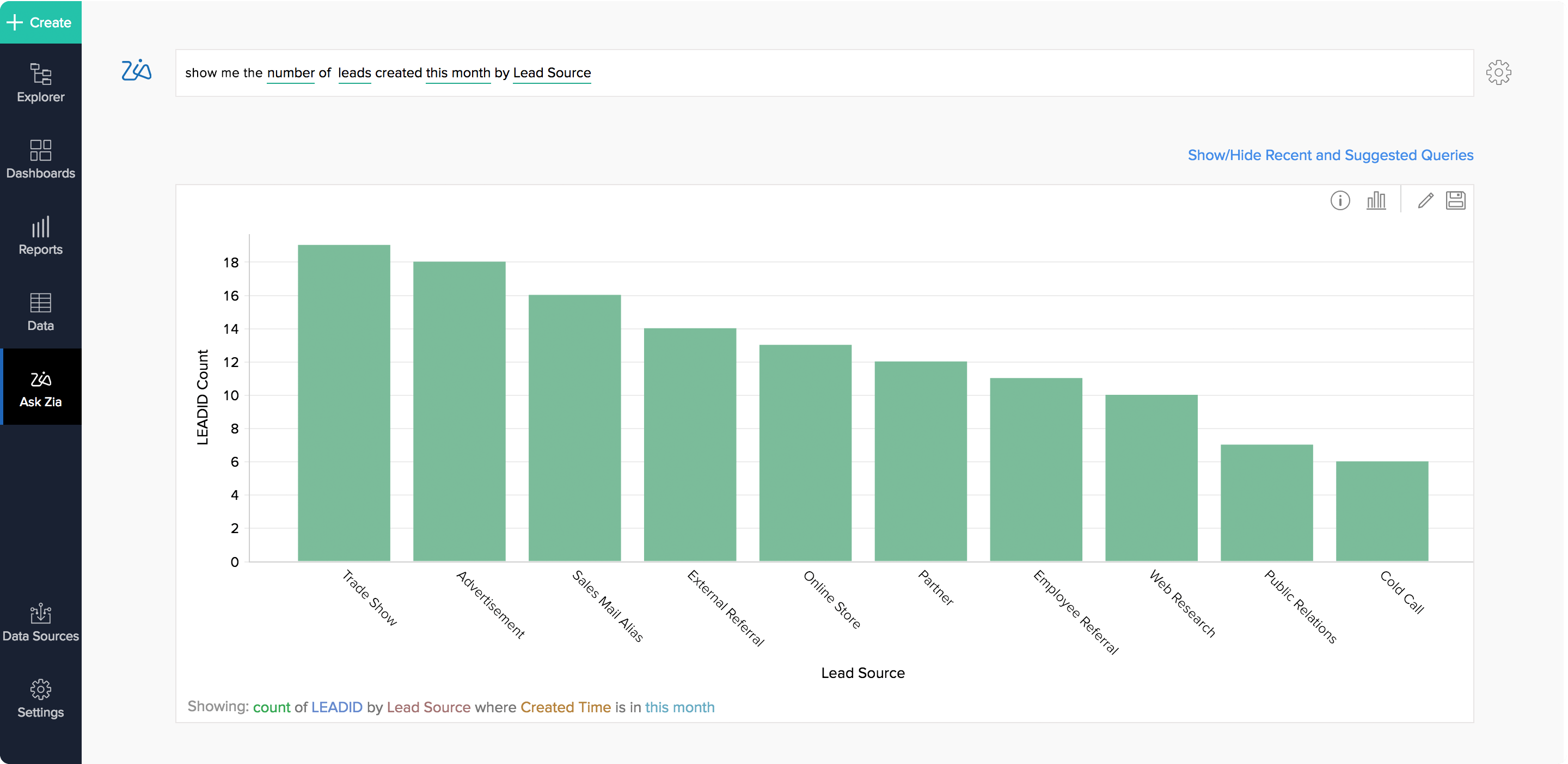Screen dimensions: 1568x764
Task: Edit the report using pencil icon
Action: click(x=1425, y=200)
